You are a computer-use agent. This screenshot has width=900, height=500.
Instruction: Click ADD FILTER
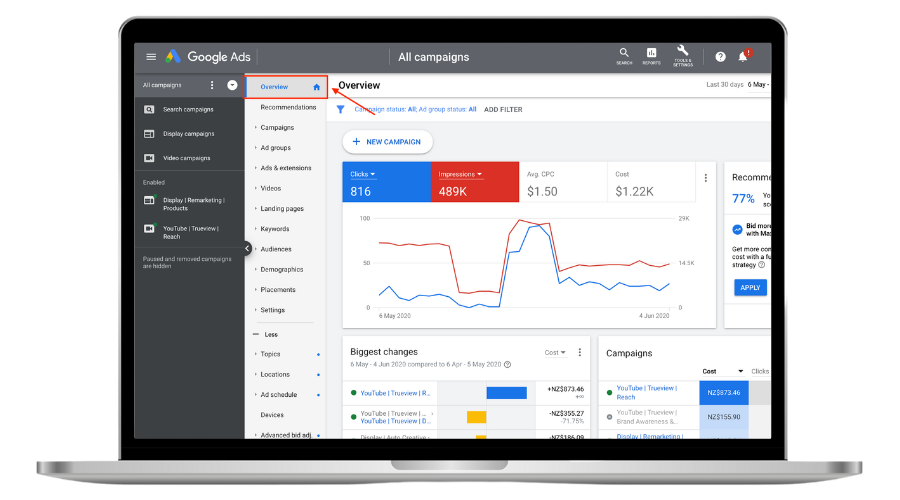(503, 110)
